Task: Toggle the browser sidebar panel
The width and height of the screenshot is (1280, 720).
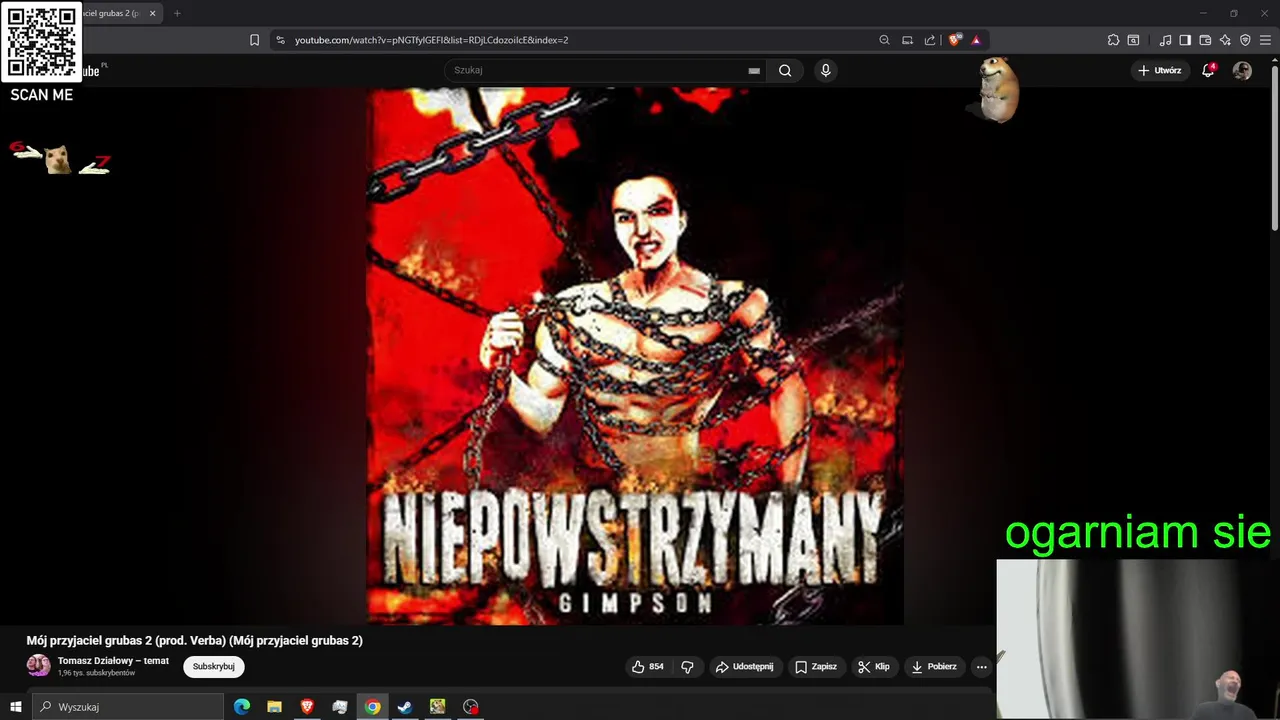Action: pos(1185,40)
